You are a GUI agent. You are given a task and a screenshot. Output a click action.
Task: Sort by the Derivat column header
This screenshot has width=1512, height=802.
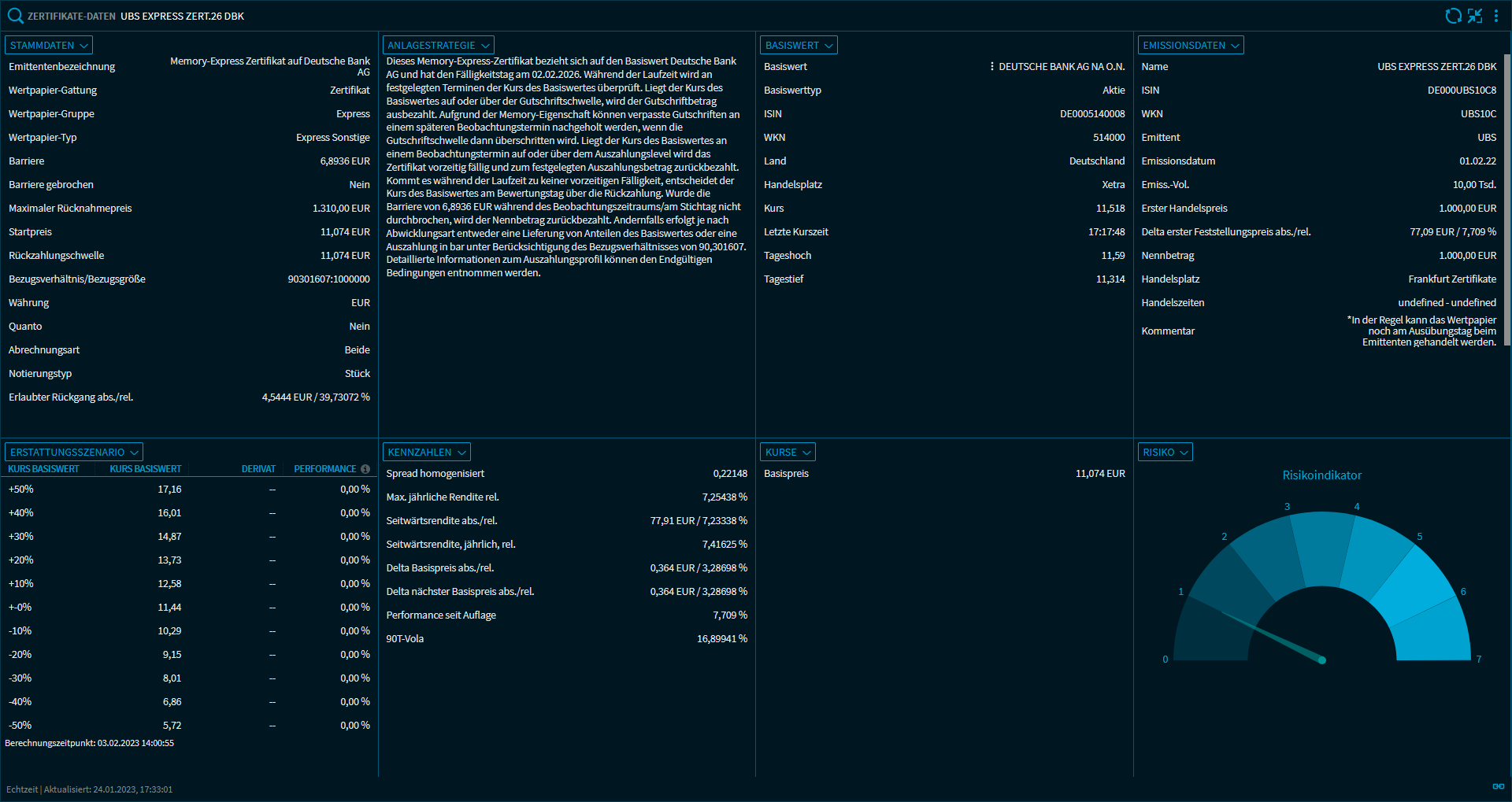point(258,469)
